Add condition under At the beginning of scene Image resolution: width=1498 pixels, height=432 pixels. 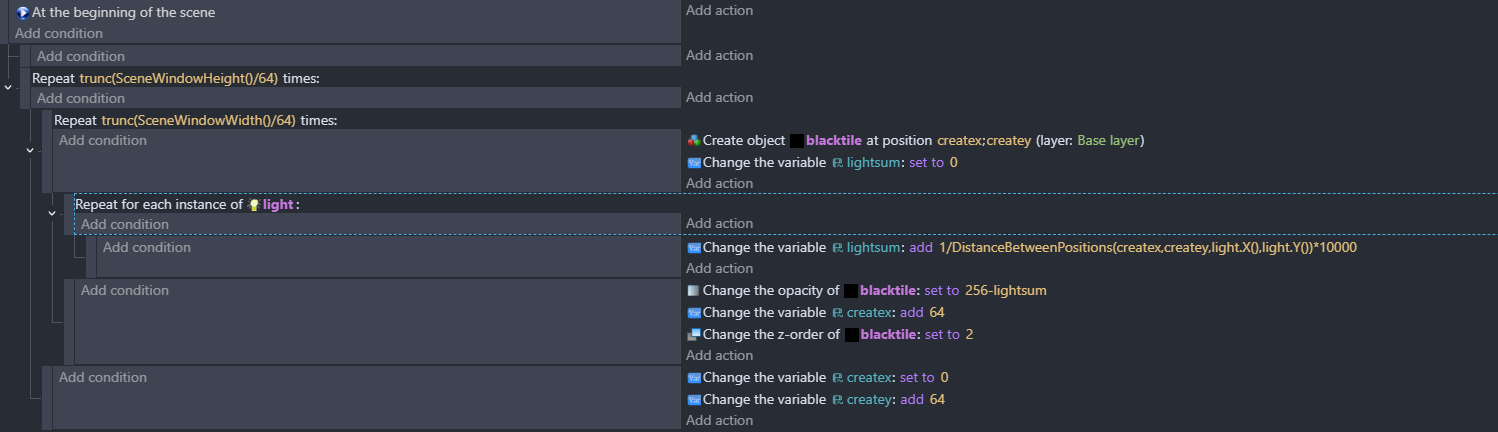[x=58, y=33]
